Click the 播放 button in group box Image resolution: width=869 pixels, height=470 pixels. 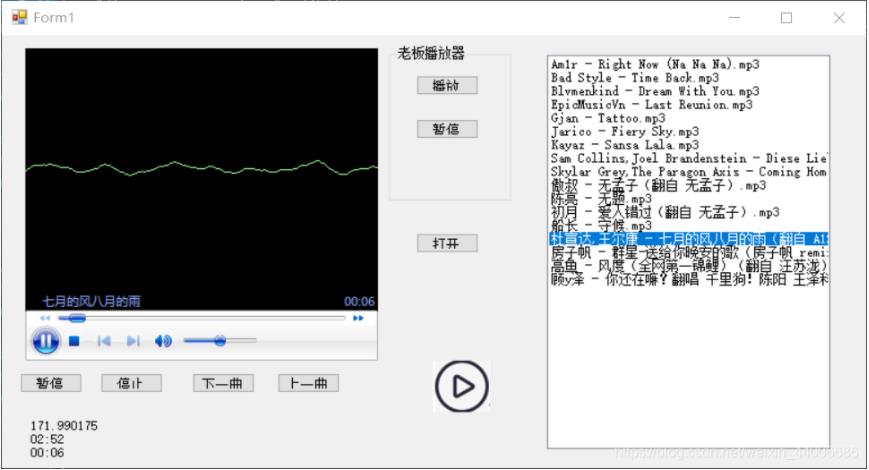click(x=447, y=86)
